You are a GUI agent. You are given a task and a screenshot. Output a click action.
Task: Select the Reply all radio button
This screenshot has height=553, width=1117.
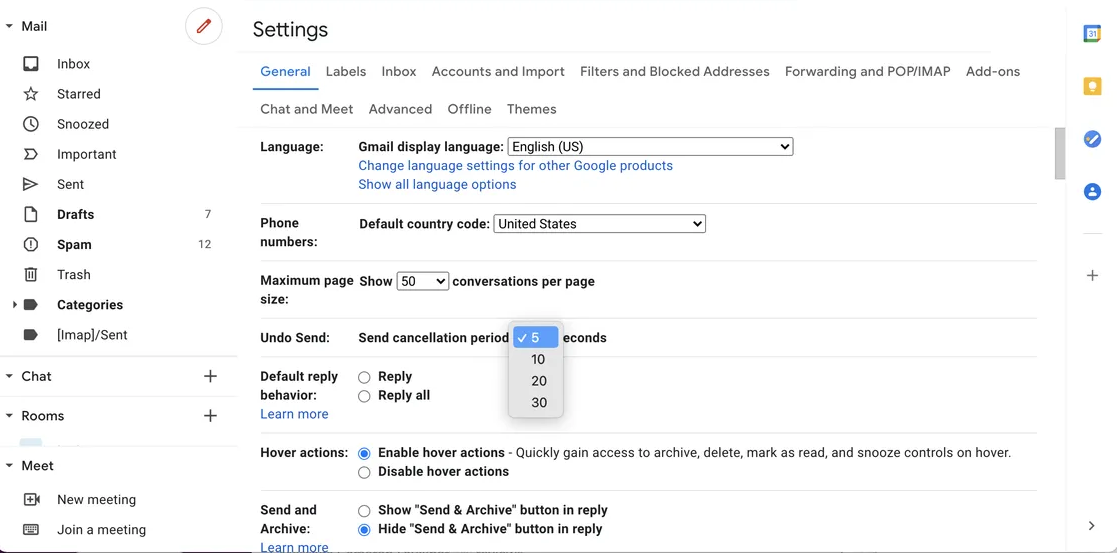click(x=364, y=396)
